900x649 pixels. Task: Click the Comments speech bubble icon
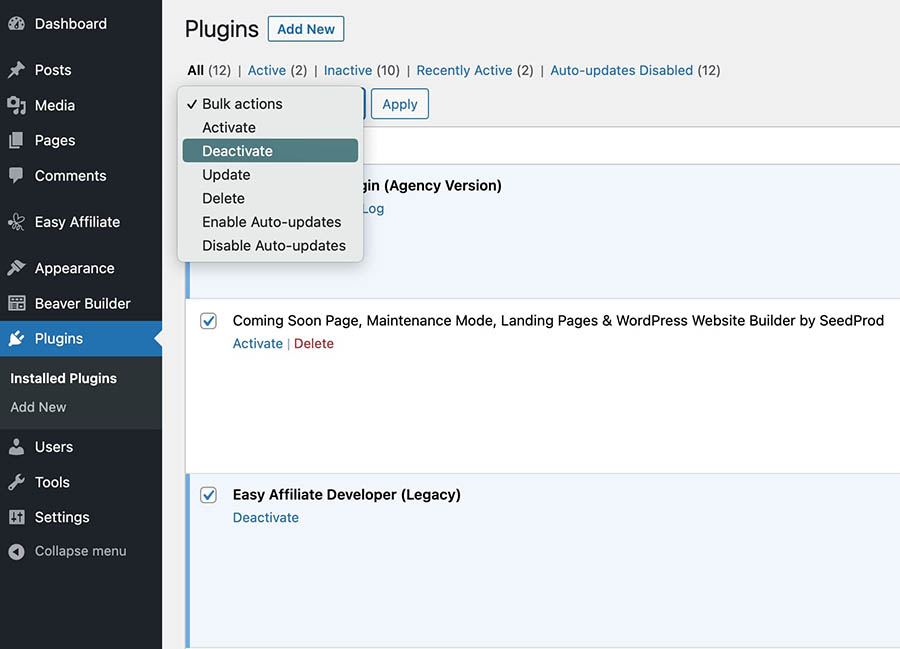click(16, 175)
